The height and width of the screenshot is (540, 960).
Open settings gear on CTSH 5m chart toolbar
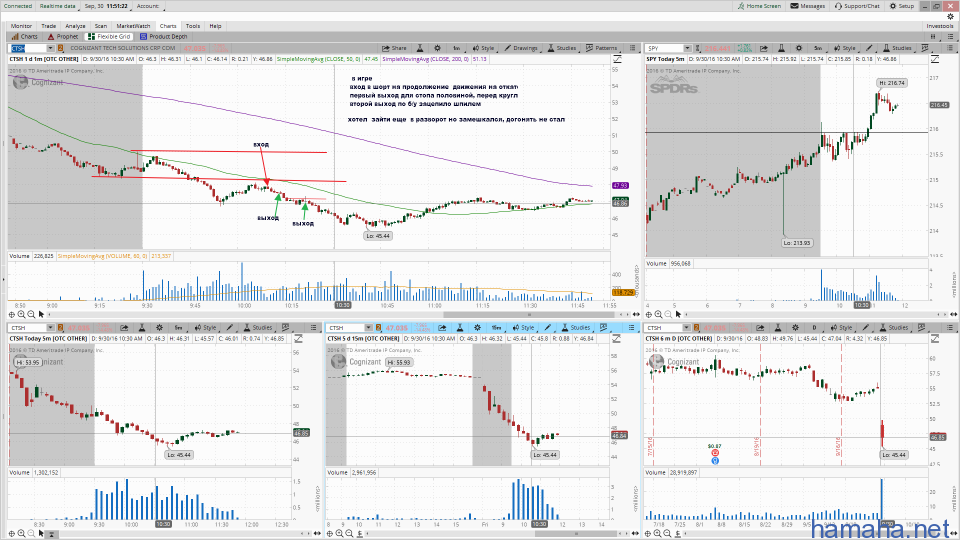click(159, 328)
